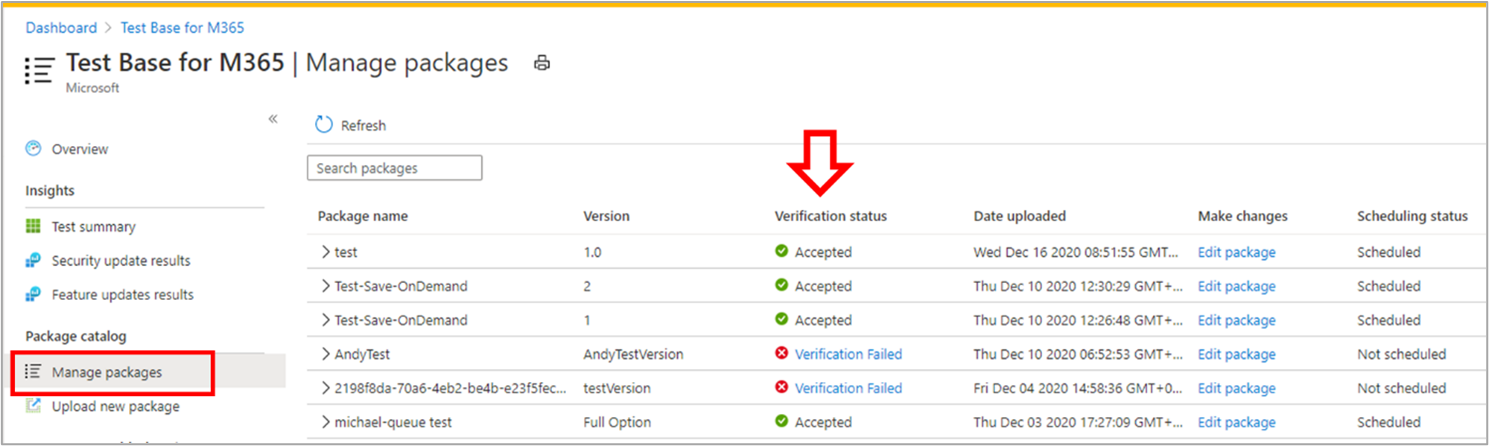1489x446 pixels.
Task: Click Scheduled status in michael-queue test row
Action: (1389, 422)
